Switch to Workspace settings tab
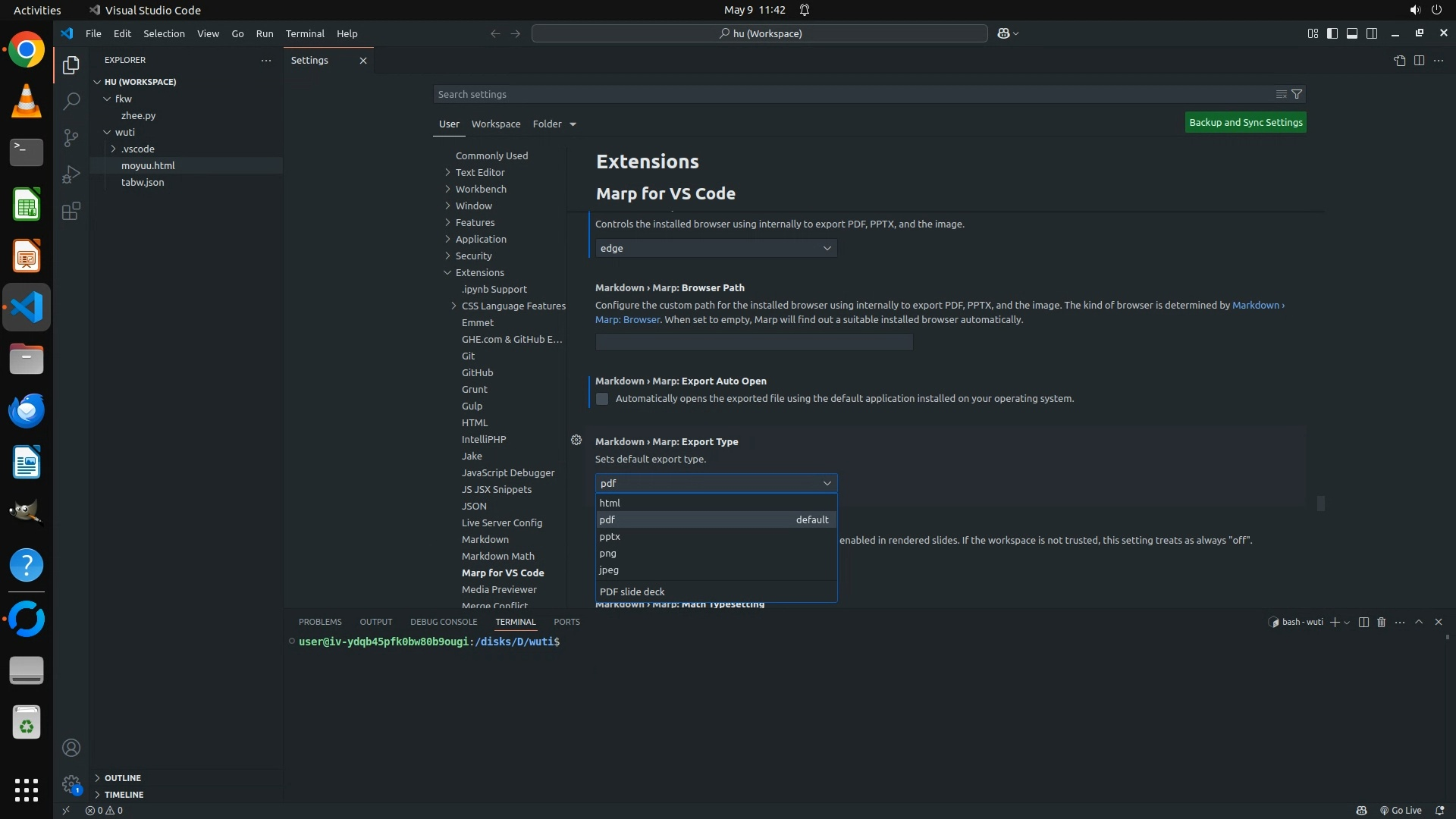The image size is (1456, 819). tap(495, 124)
